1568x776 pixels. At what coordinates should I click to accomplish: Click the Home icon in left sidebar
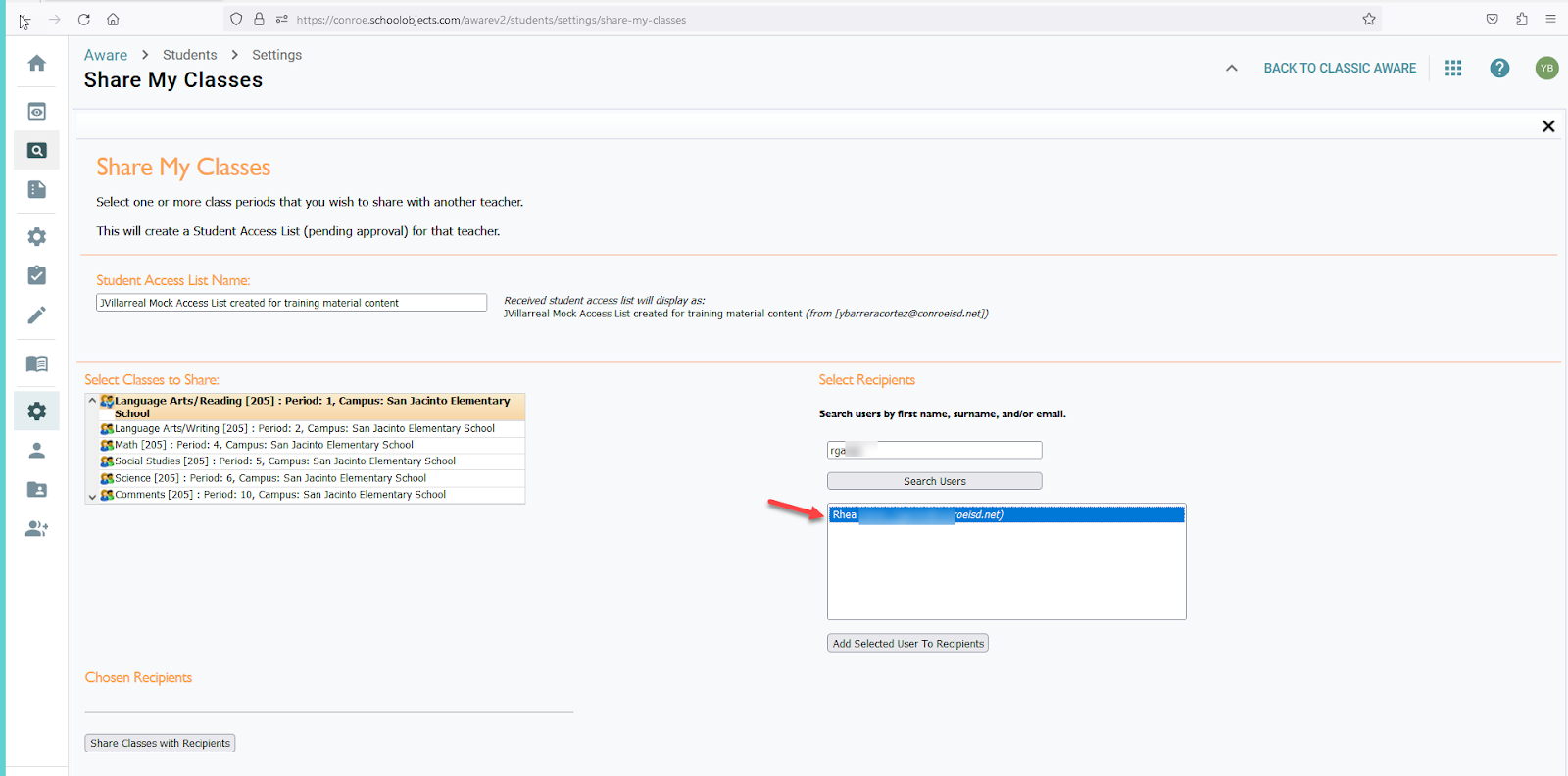point(36,64)
